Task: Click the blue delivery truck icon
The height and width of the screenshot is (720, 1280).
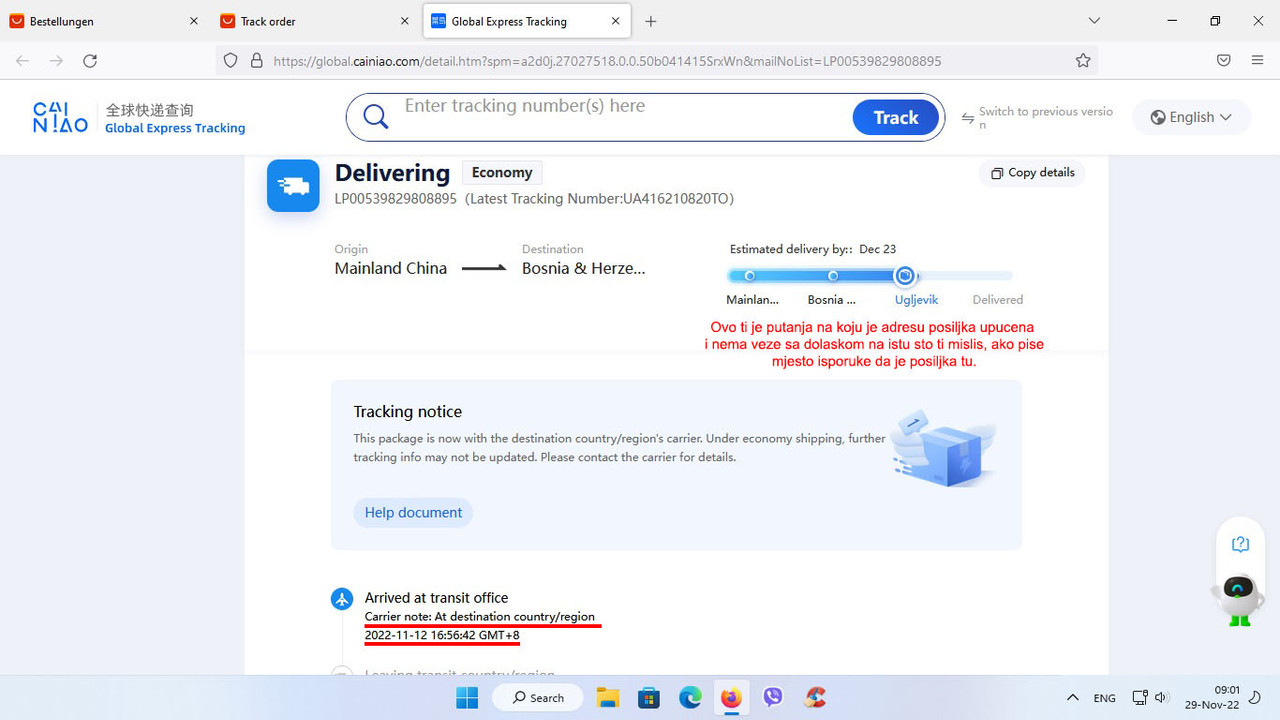Action: tap(293, 185)
